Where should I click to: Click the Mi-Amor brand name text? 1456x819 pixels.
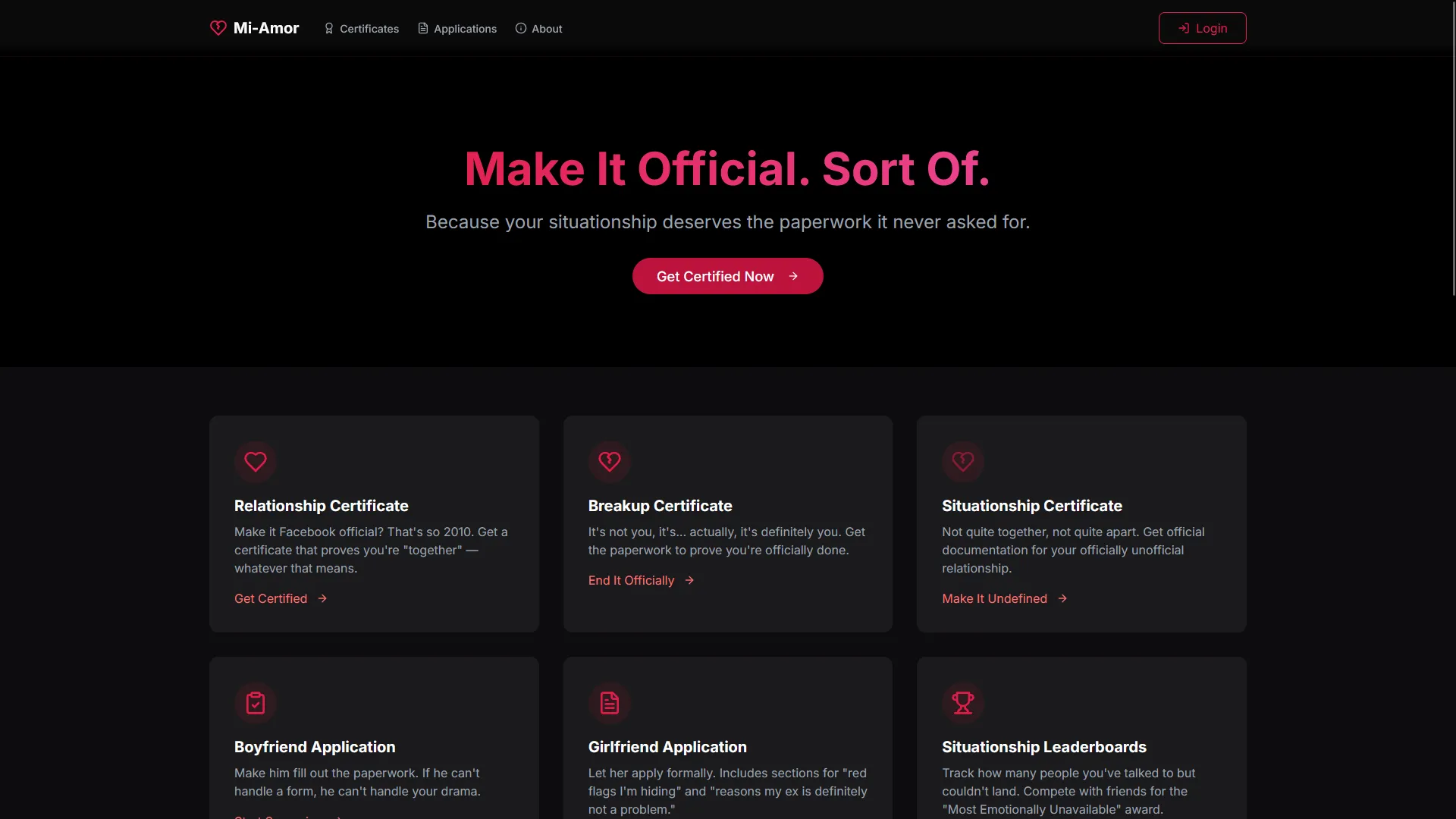point(266,28)
